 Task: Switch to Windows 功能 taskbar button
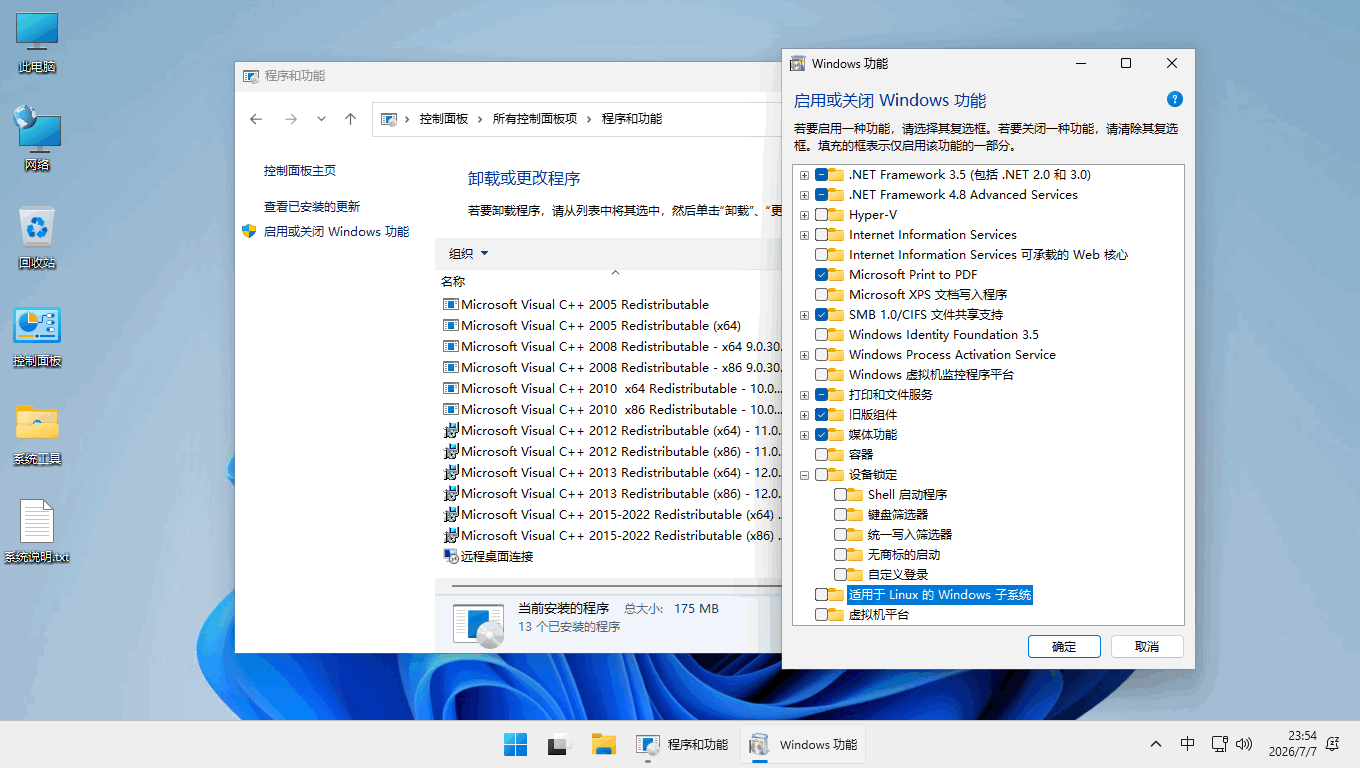pyautogui.click(x=803, y=745)
